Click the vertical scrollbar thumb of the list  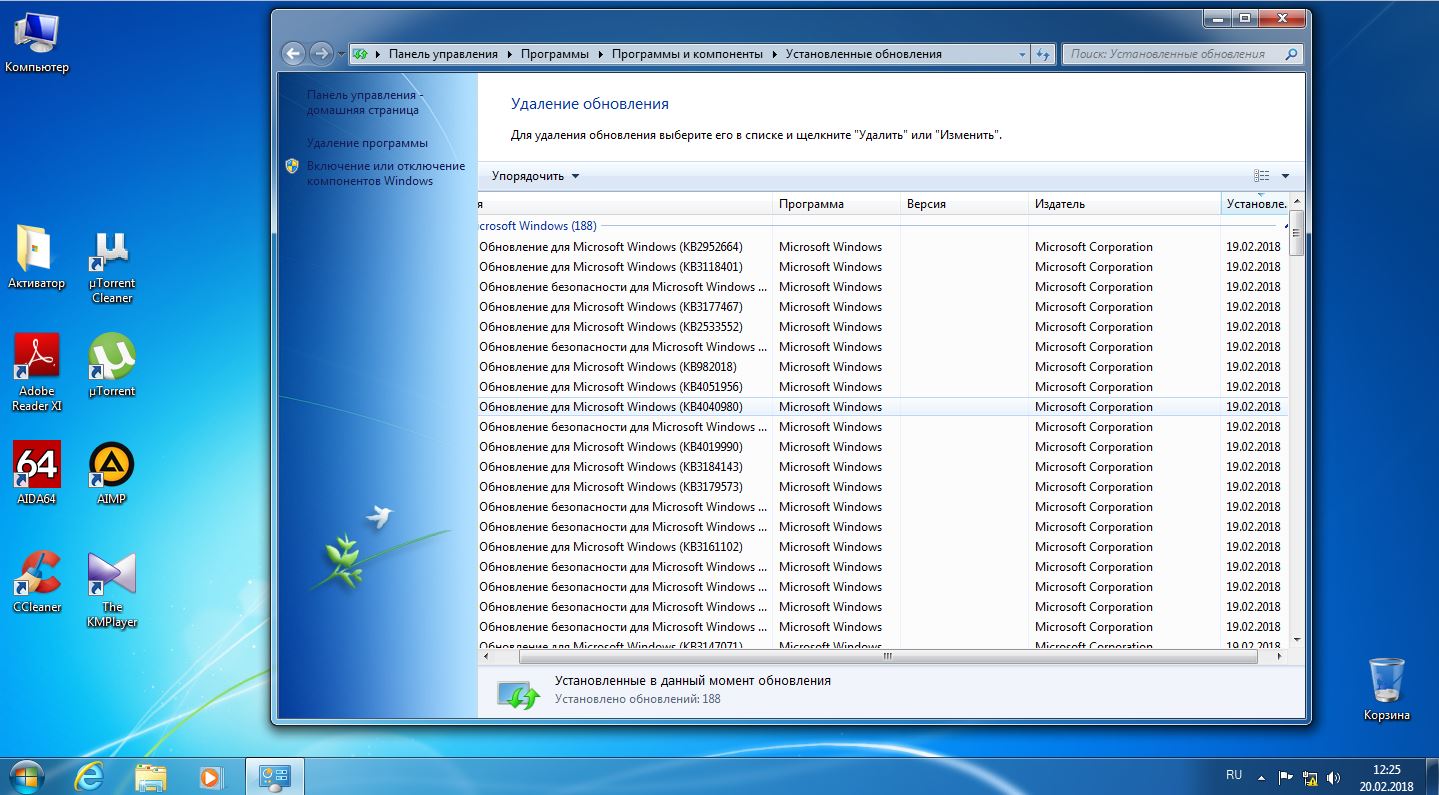1296,233
